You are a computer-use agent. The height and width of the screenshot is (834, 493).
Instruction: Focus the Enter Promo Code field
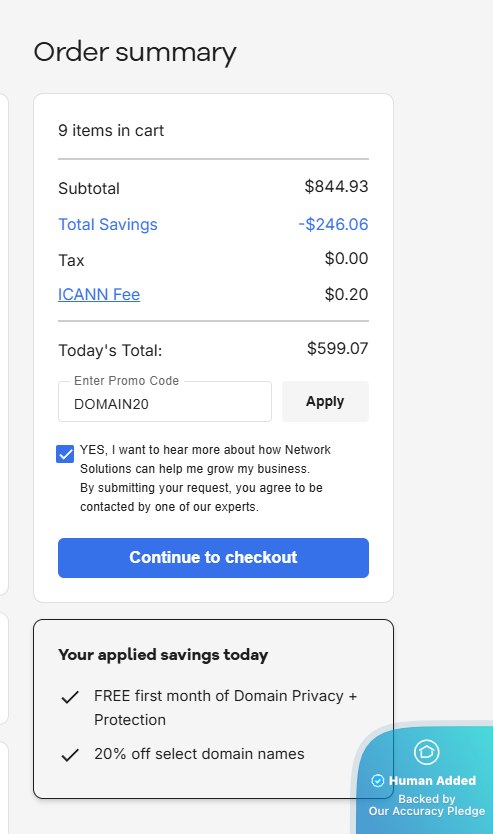pyautogui.click(x=165, y=402)
